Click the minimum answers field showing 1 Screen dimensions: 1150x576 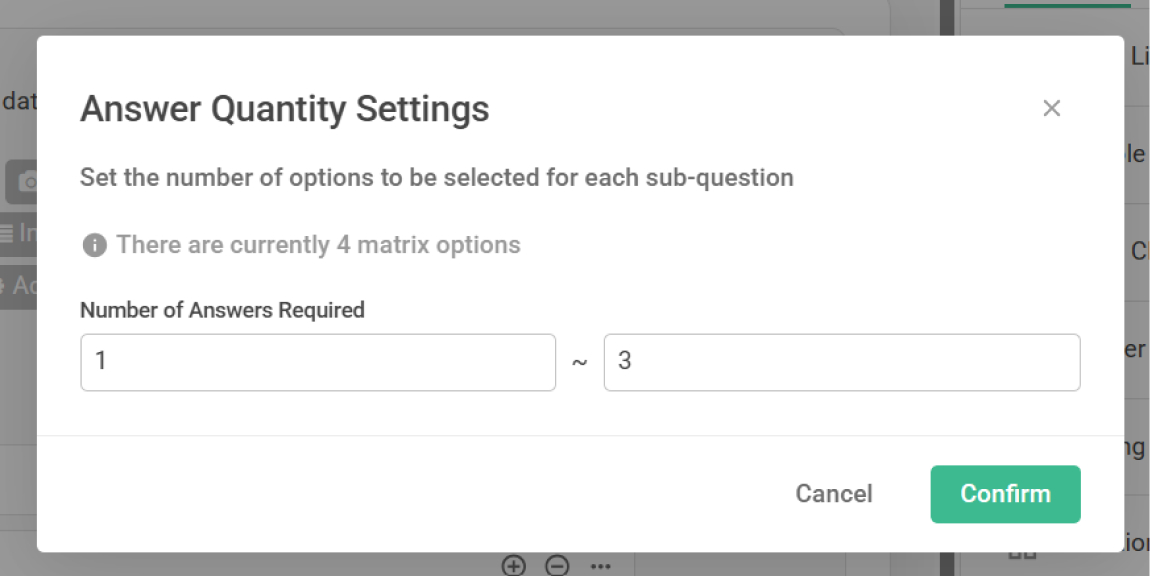click(317, 362)
